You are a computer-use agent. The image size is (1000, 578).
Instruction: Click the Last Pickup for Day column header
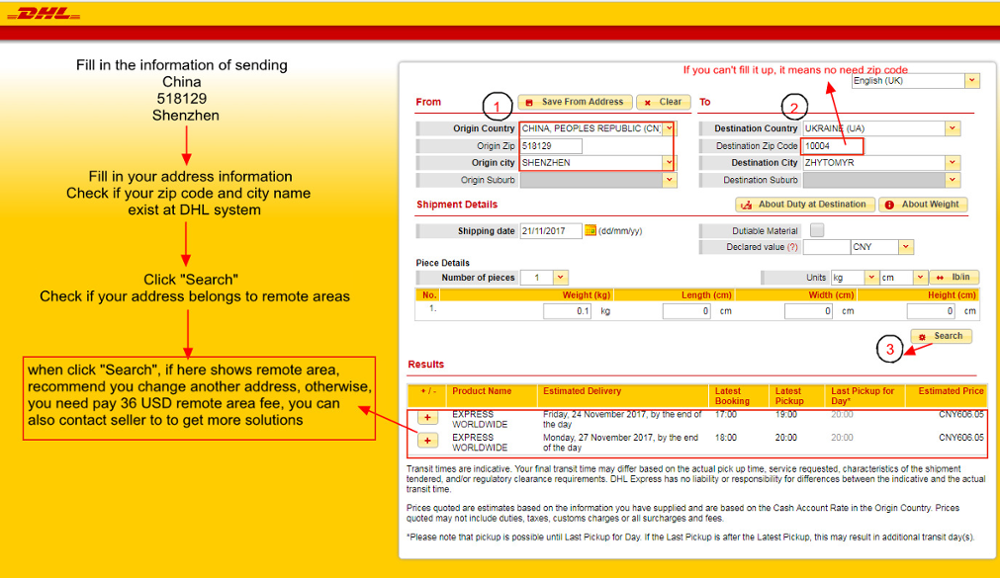click(862, 396)
